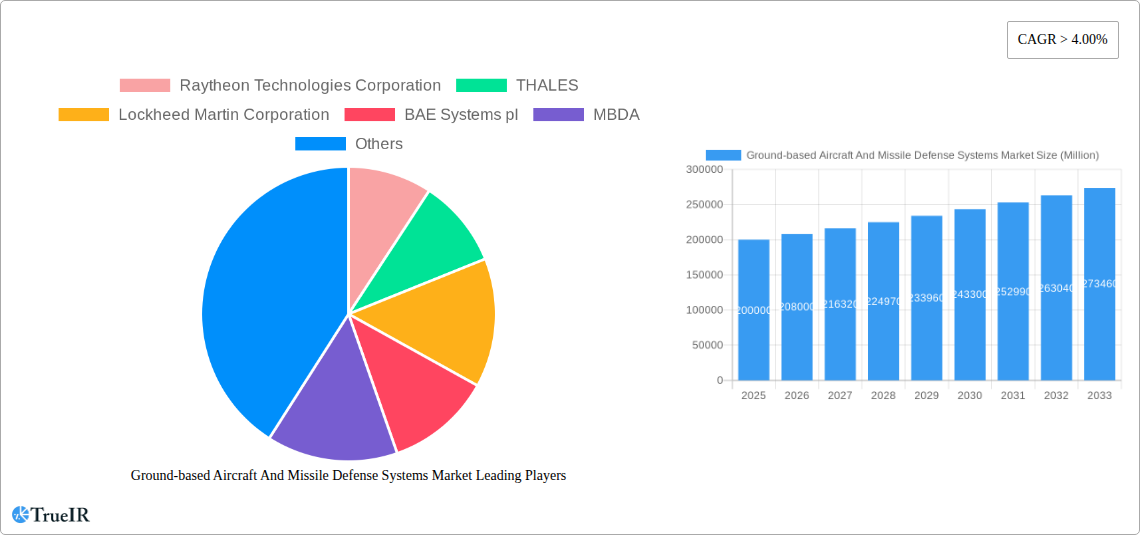Click the CAGR > 4.00% badge
The image size is (1140, 535).
pyautogui.click(x=1062, y=40)
